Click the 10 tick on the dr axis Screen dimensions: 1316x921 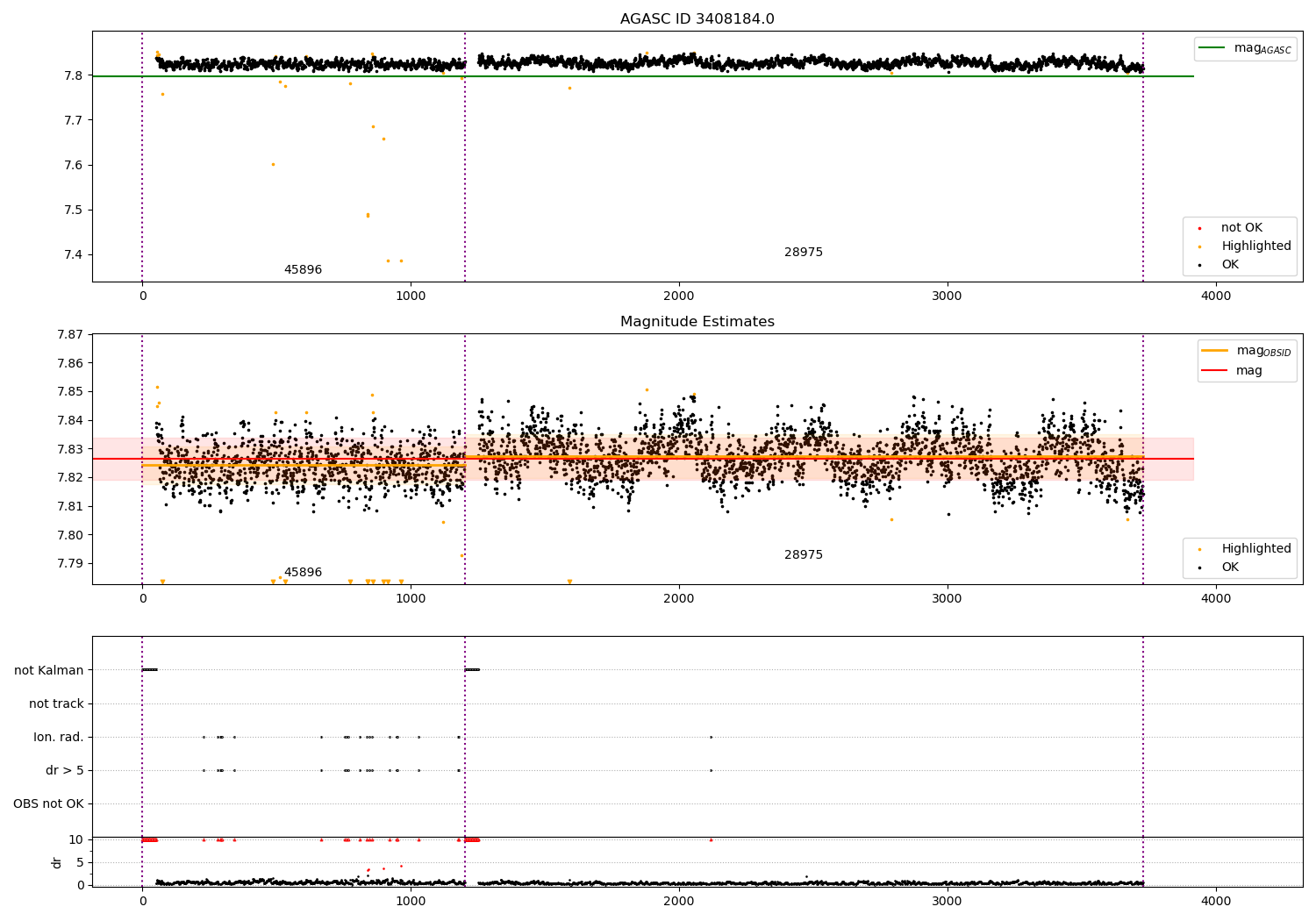pos(76,840)
